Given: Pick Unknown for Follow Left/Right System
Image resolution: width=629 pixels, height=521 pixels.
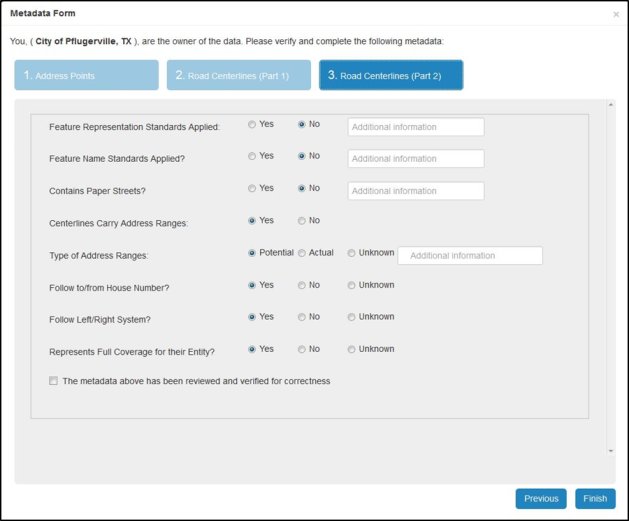Looking at the screenshot, I should pos(352,317).
